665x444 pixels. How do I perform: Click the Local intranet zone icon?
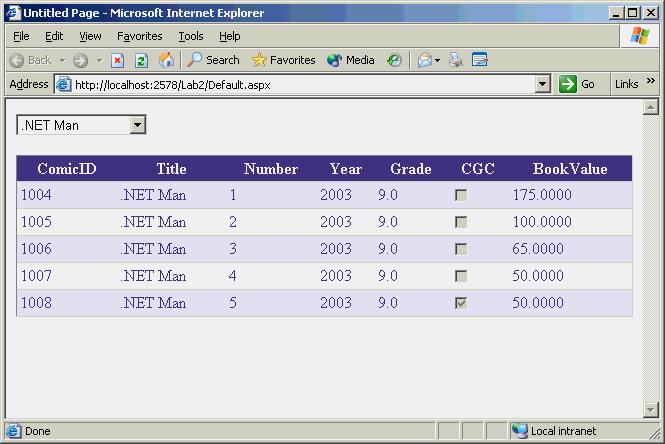click(519, 431)
